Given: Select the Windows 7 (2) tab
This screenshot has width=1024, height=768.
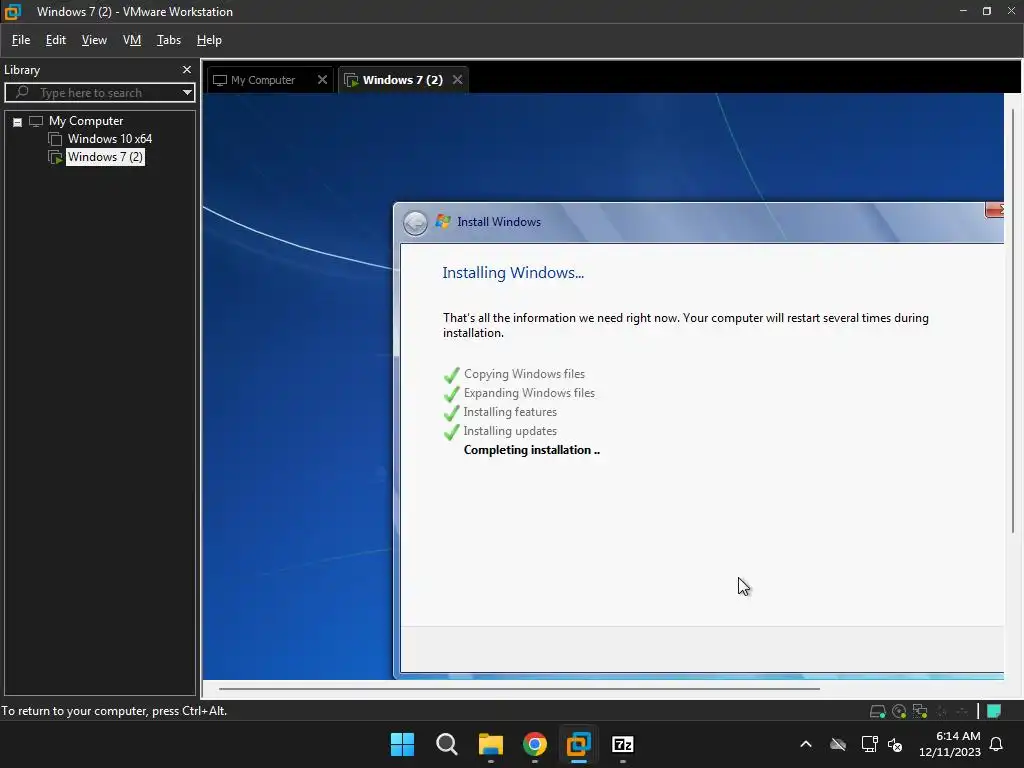Looking at the screenshot, I should [x=402, y=80].
